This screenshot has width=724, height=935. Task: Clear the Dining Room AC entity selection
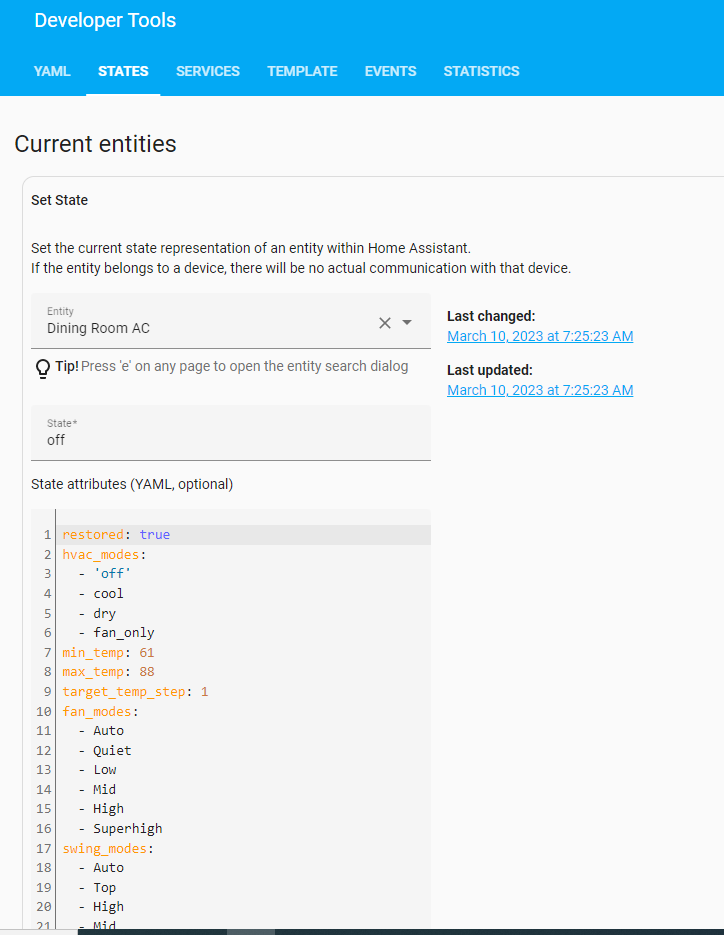coord(384,323)
